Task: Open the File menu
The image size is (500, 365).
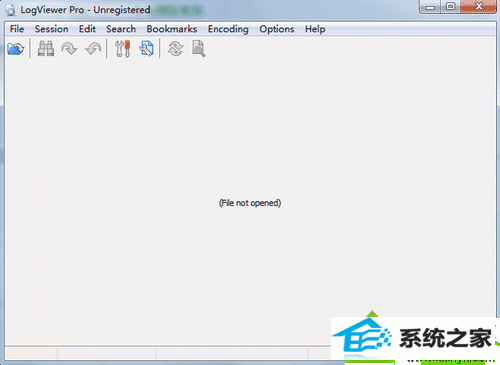Action: point(17,29)
